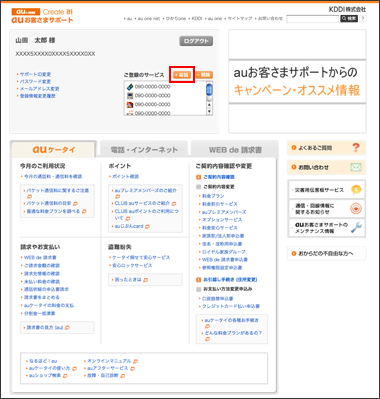Click the service list scroll-up arrow

coord(209,105)
